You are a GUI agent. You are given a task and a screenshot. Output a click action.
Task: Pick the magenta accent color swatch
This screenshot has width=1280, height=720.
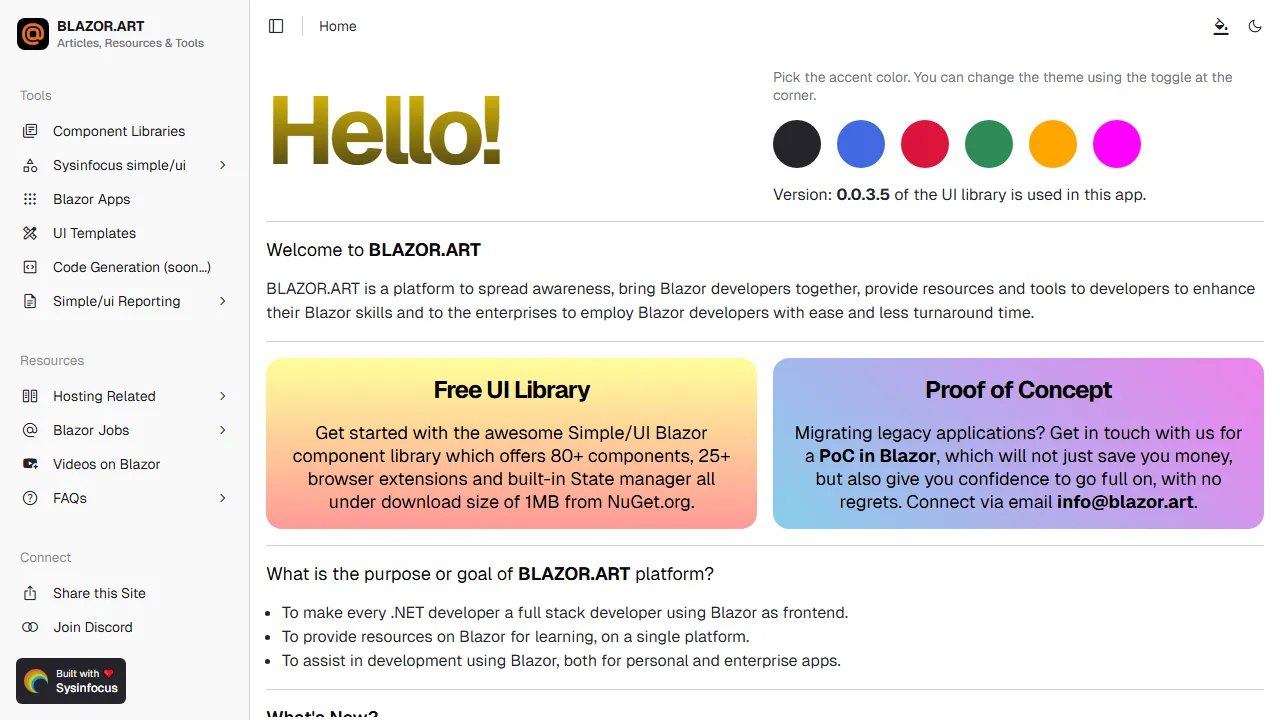pos(1117,144)
